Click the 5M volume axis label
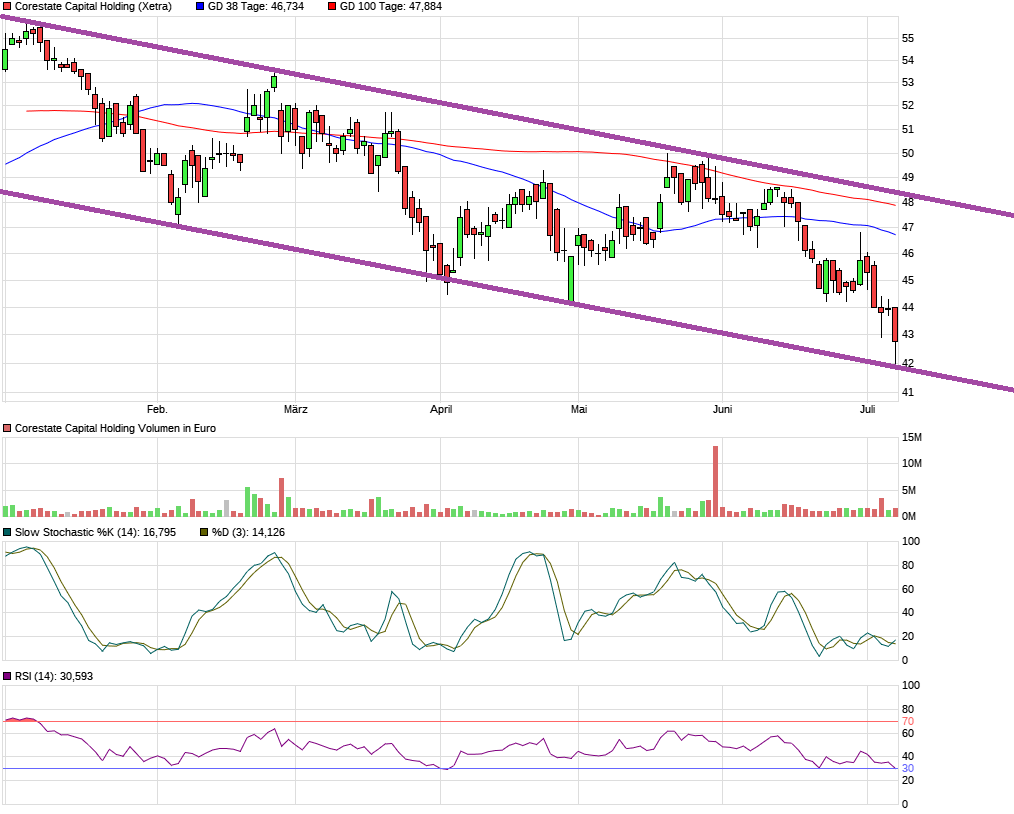 click(x=909, y=490)
